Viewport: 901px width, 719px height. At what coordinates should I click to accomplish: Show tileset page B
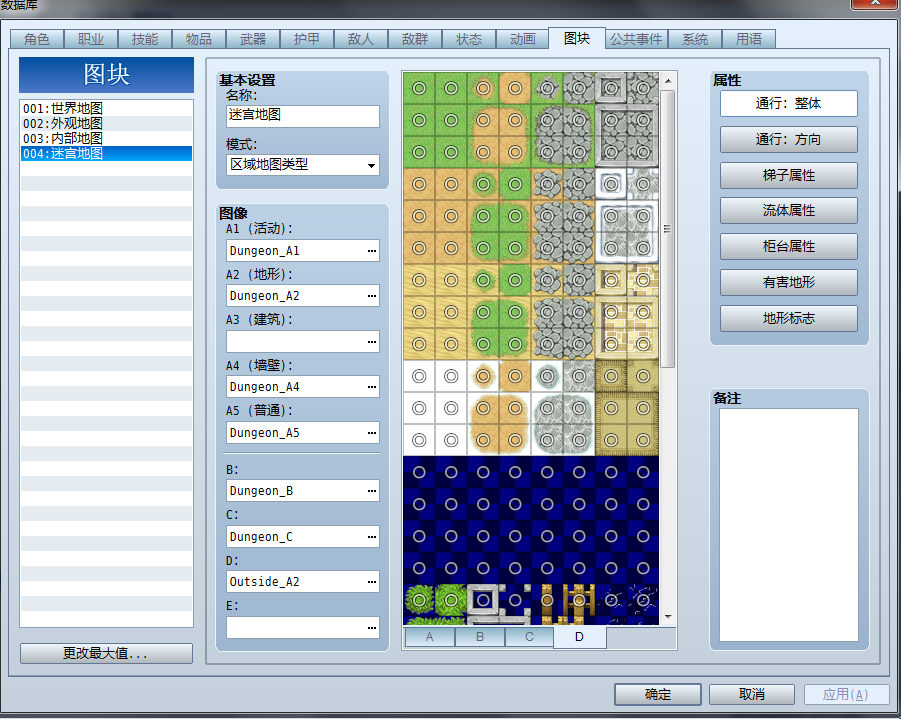pyautogui.click(x=480, y=637)
